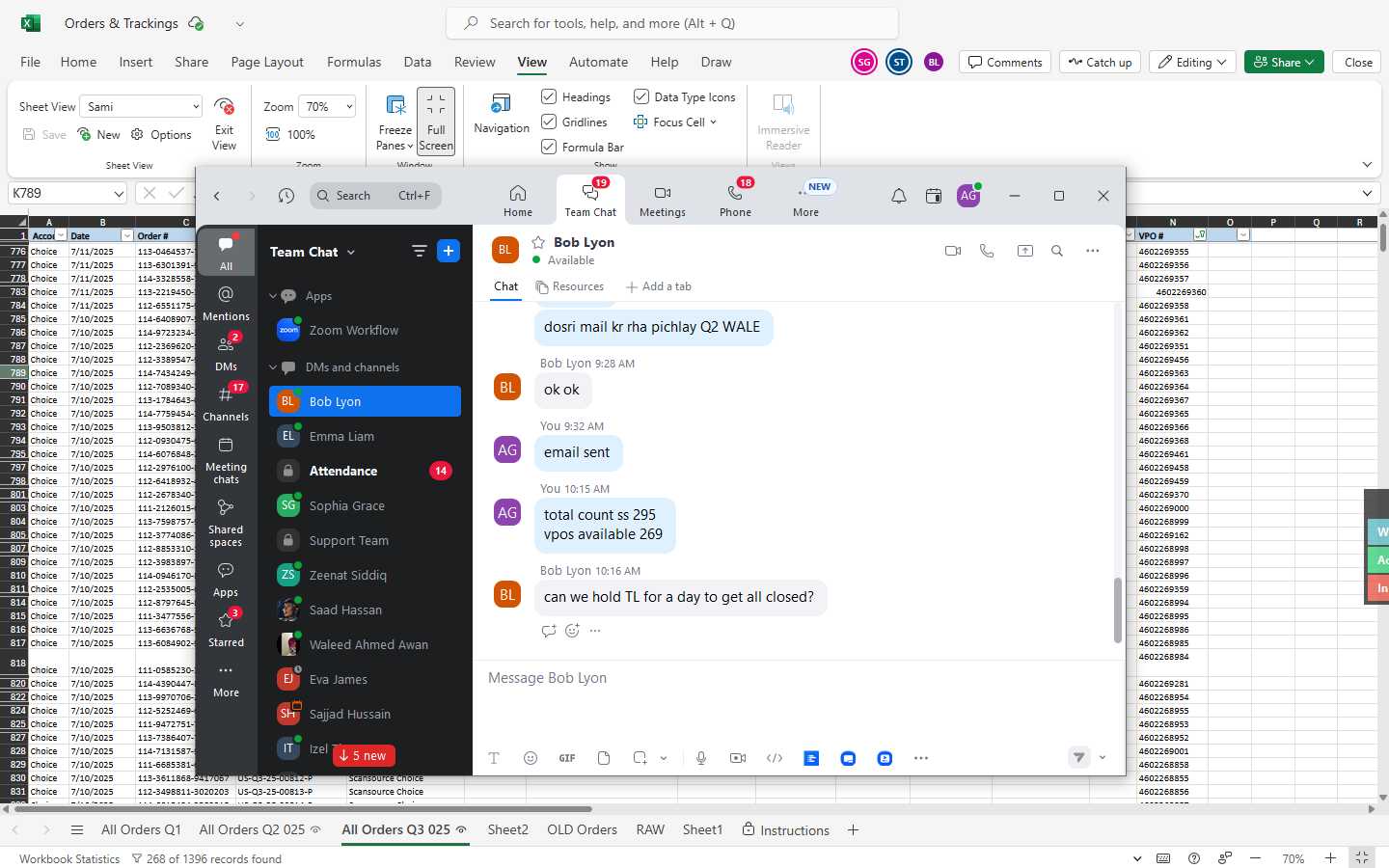Start a video call with Bob Lyon
1389x868 pixels.
pos(953,251)
